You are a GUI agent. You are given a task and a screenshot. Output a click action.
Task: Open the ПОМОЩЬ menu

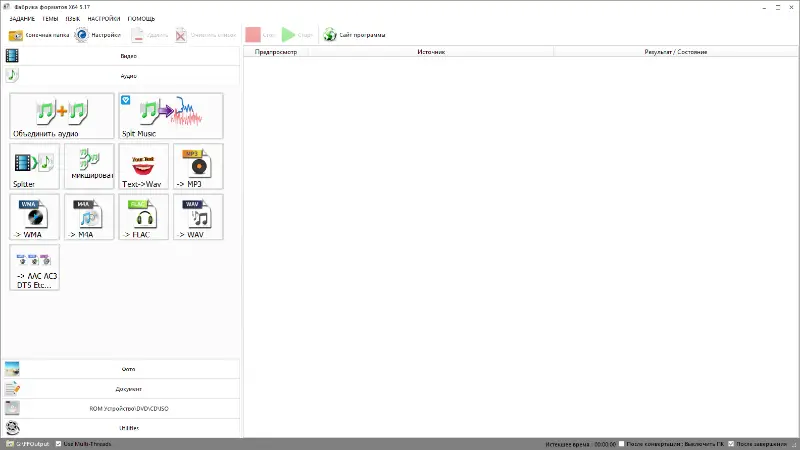tap(141, 19)
